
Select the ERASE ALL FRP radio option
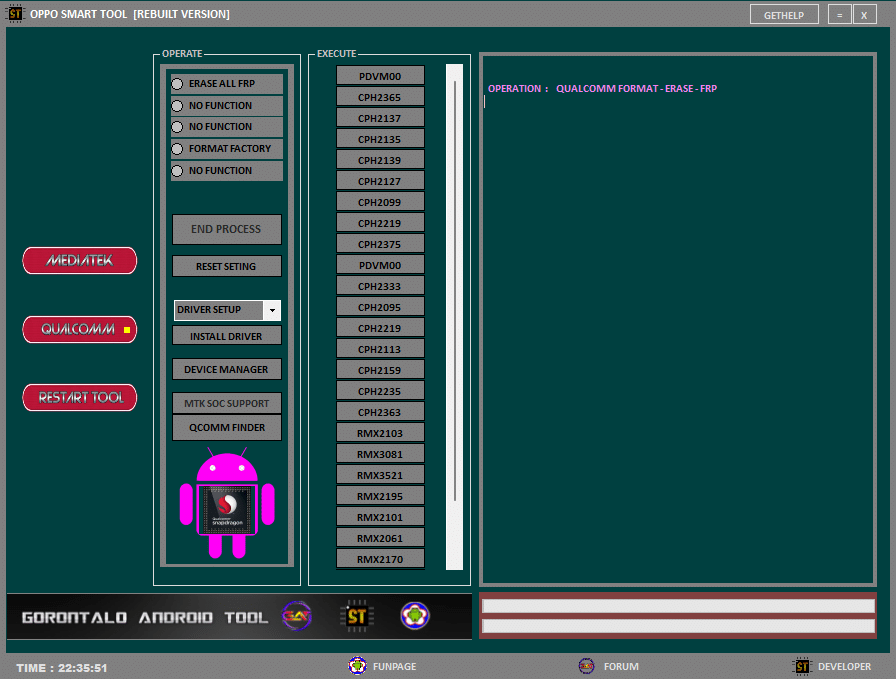[178, 84]
